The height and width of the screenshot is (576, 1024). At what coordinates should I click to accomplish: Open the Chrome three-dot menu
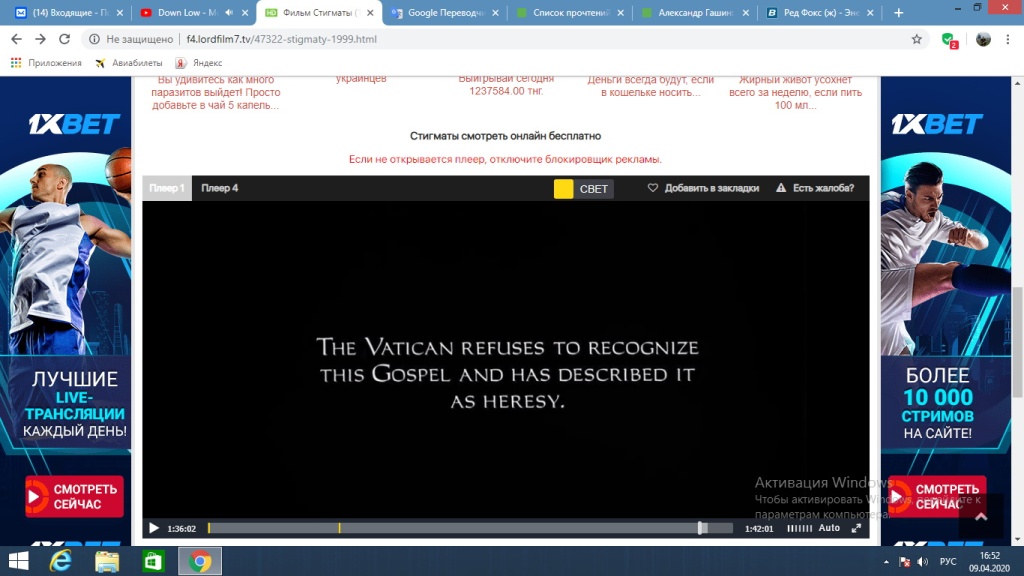pyautogui.click(x=1008, y=39)
